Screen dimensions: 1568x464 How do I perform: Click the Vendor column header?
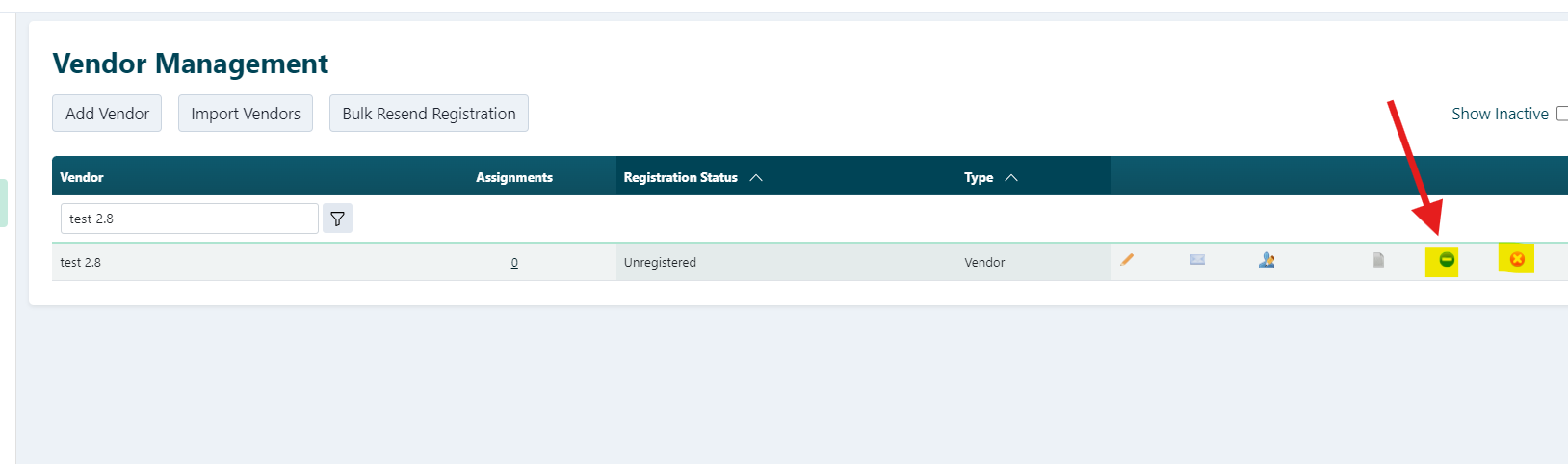(82, 177)
